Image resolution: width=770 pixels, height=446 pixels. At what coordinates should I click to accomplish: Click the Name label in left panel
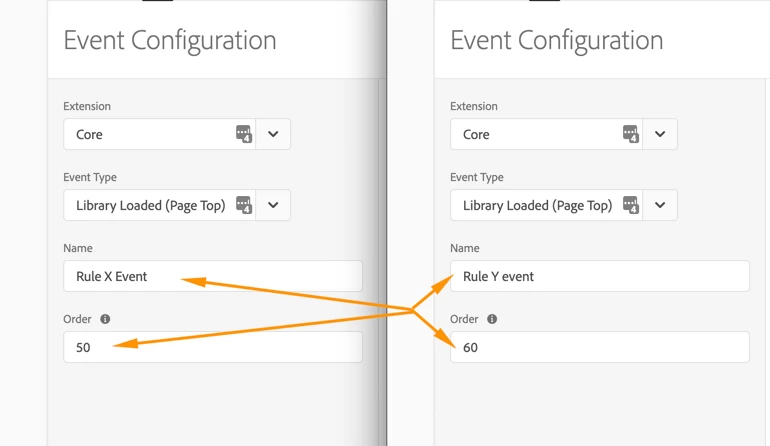[x=78, y=248]
